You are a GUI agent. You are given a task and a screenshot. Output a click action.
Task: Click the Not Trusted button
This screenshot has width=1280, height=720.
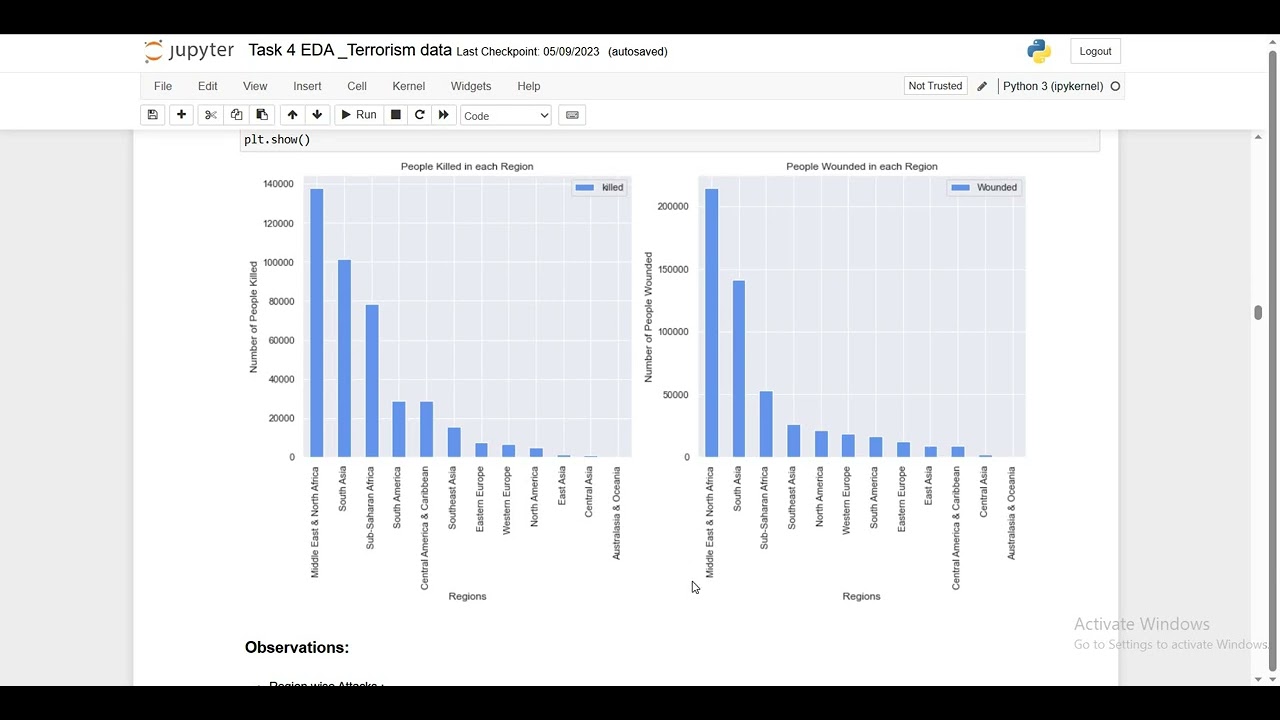coord(935,86)
